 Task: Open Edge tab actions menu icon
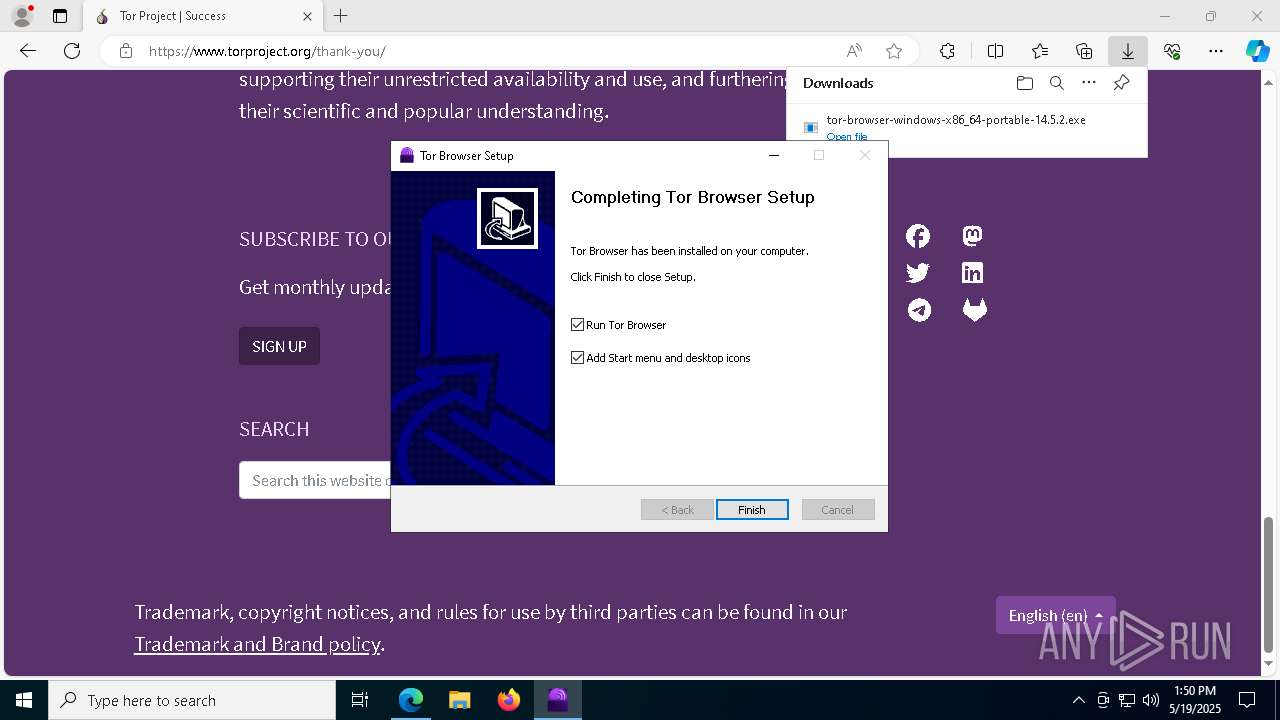click(60, 16)
